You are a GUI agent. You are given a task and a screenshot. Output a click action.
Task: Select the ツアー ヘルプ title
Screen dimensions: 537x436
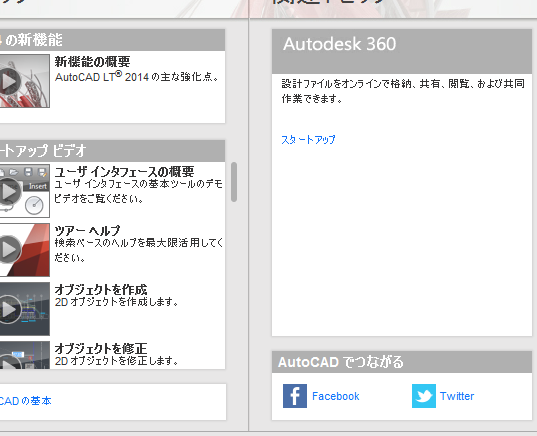87,231
